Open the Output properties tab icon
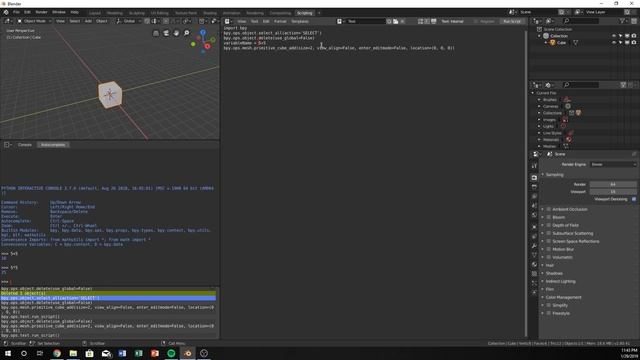Viewport: 640px width, 360px height. point(534,187)
